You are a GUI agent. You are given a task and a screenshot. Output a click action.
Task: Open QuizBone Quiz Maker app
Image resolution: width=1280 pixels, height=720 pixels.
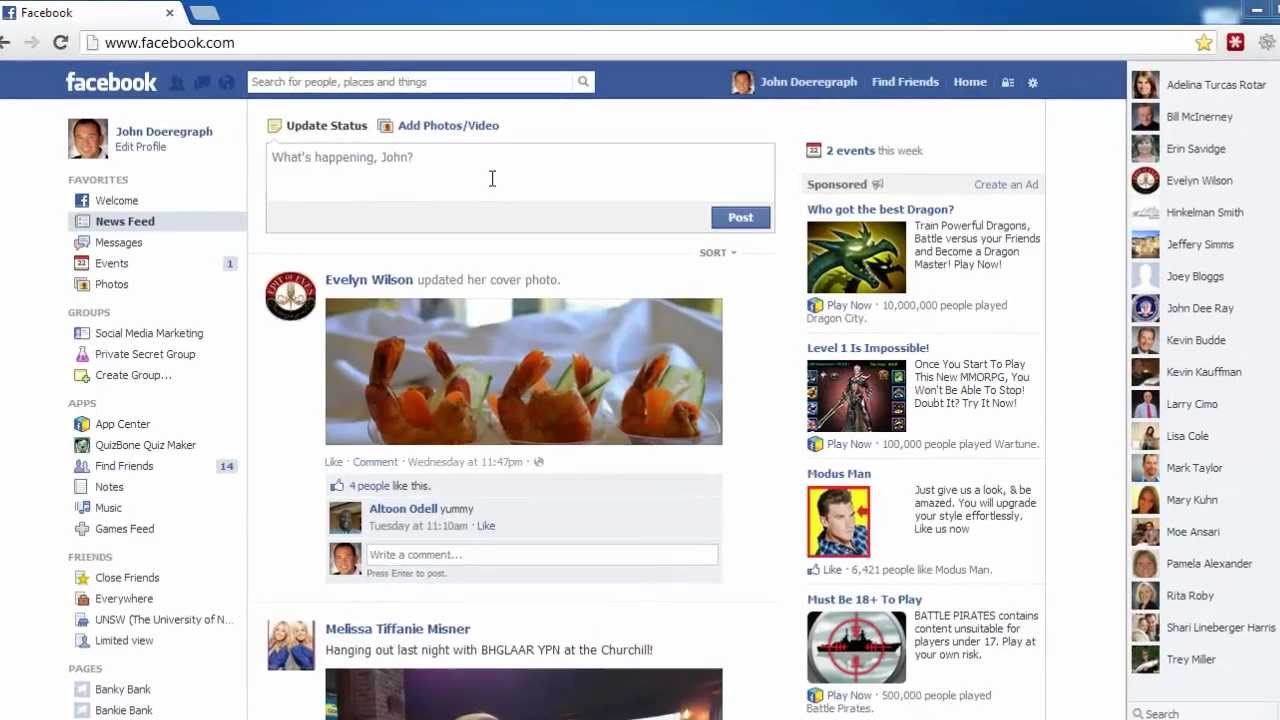145,445
